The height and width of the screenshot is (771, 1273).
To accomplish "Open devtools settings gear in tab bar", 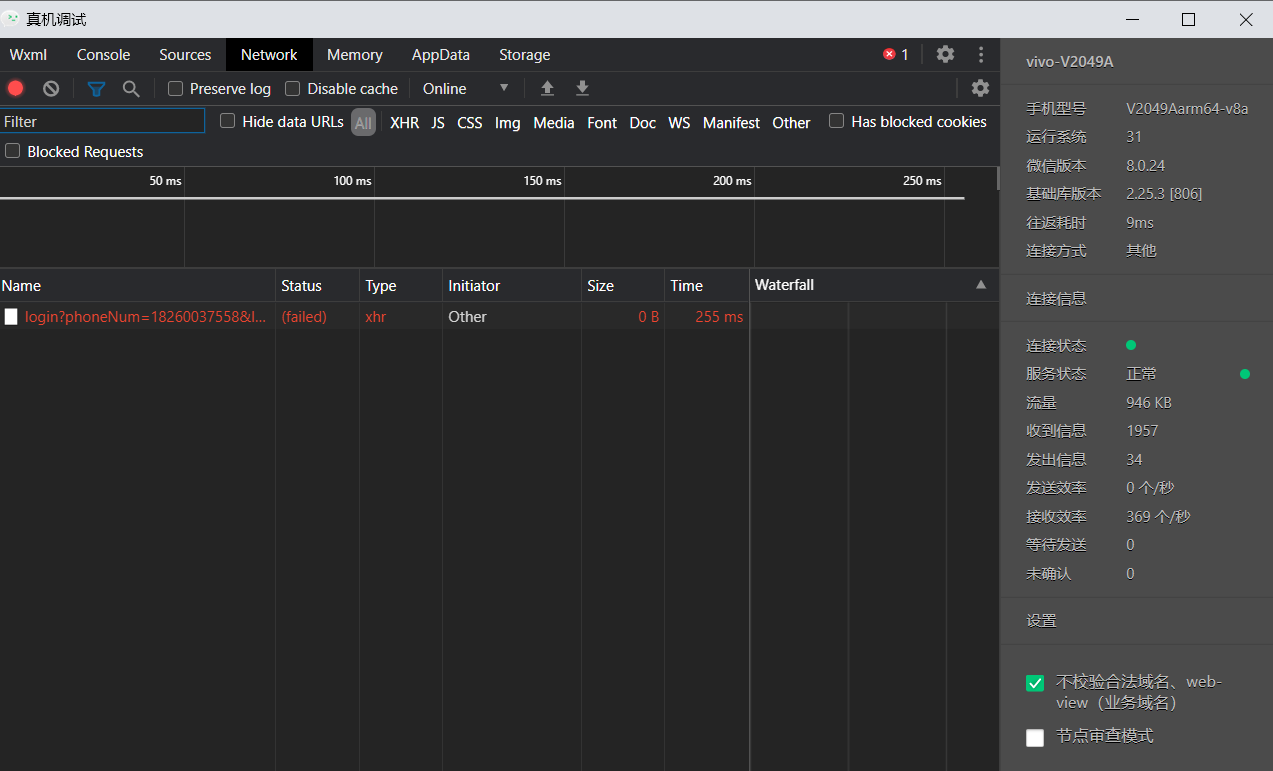I will [x=945, y=54].
